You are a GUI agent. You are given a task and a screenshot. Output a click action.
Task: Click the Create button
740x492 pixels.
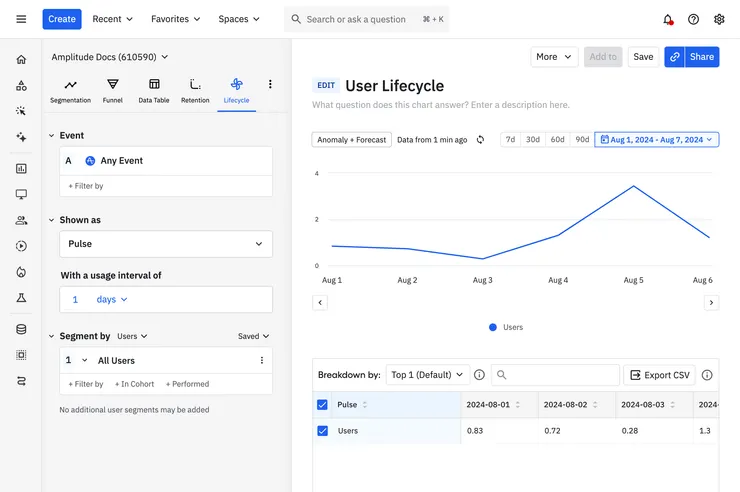pos(62,19)
